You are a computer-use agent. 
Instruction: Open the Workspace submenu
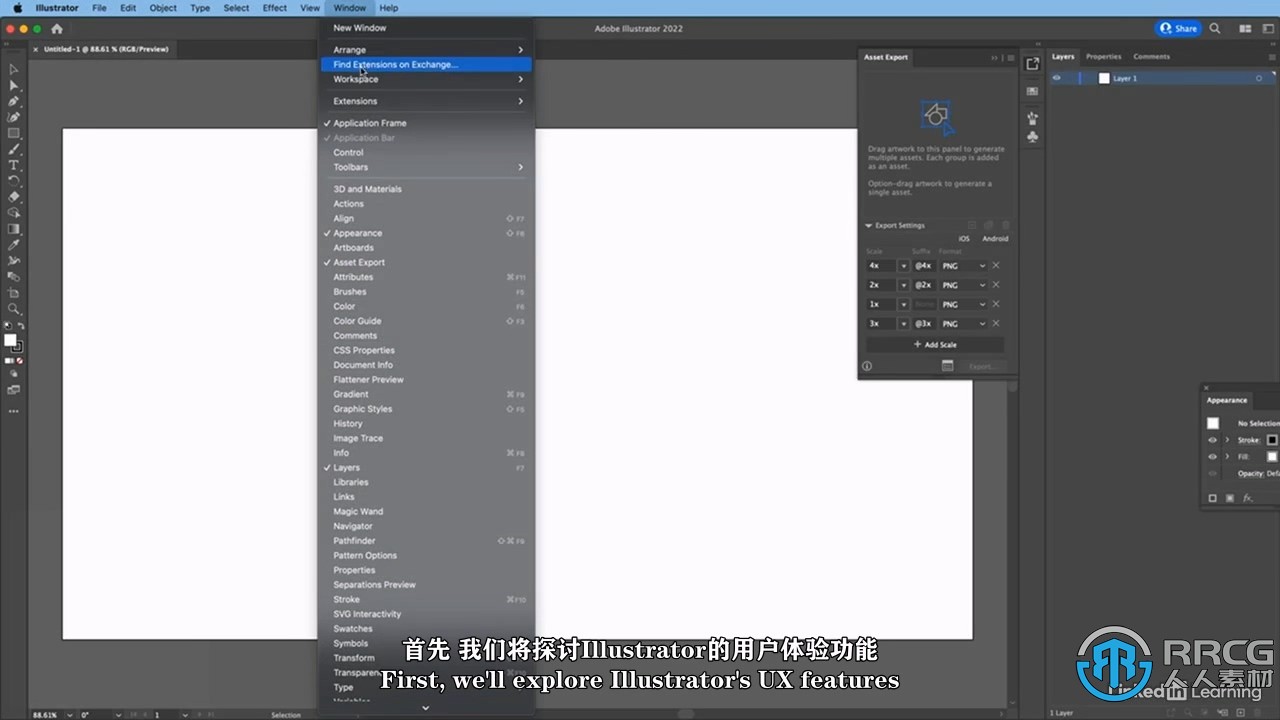tap(426, 79)
